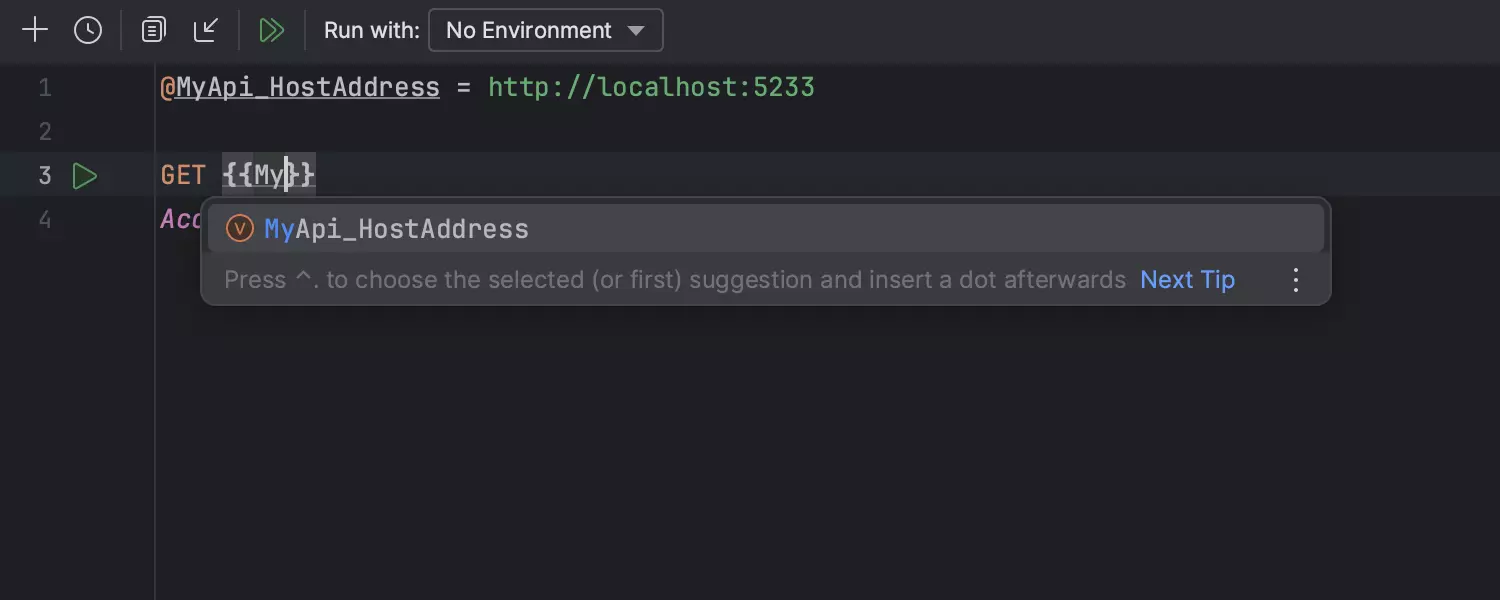Click line number 2 in the gutter
The height and width of the screenshot is (600, 1500).
pyautogui.click(x=45, y=132)
